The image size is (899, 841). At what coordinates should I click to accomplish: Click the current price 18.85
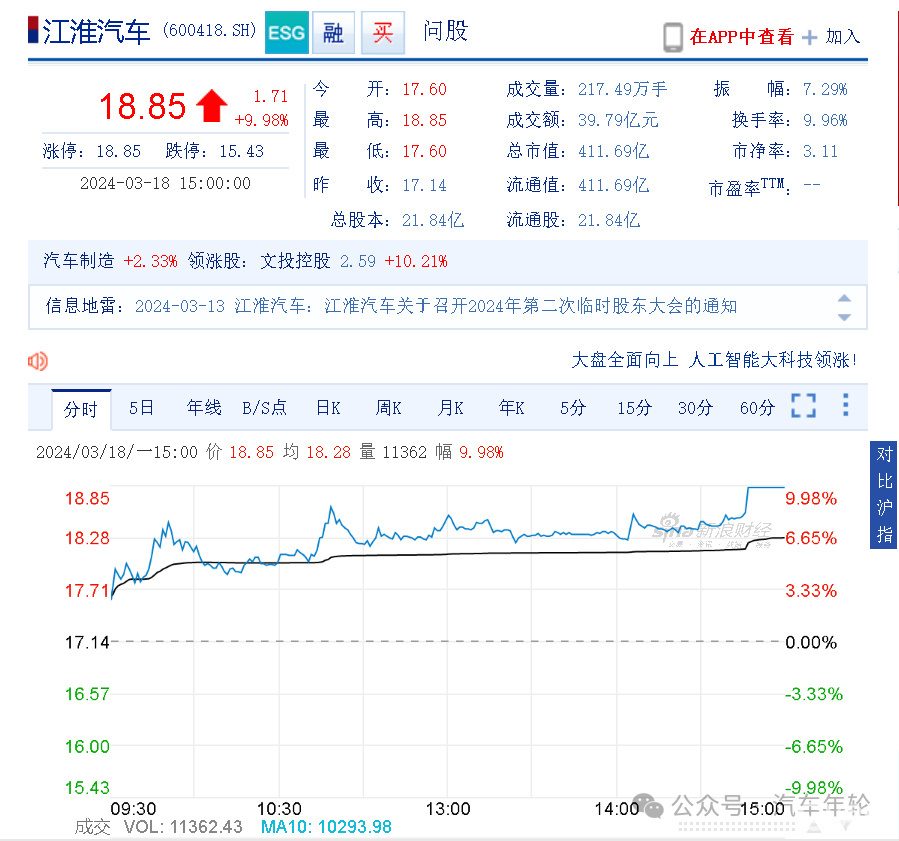[x=143, y=106]
